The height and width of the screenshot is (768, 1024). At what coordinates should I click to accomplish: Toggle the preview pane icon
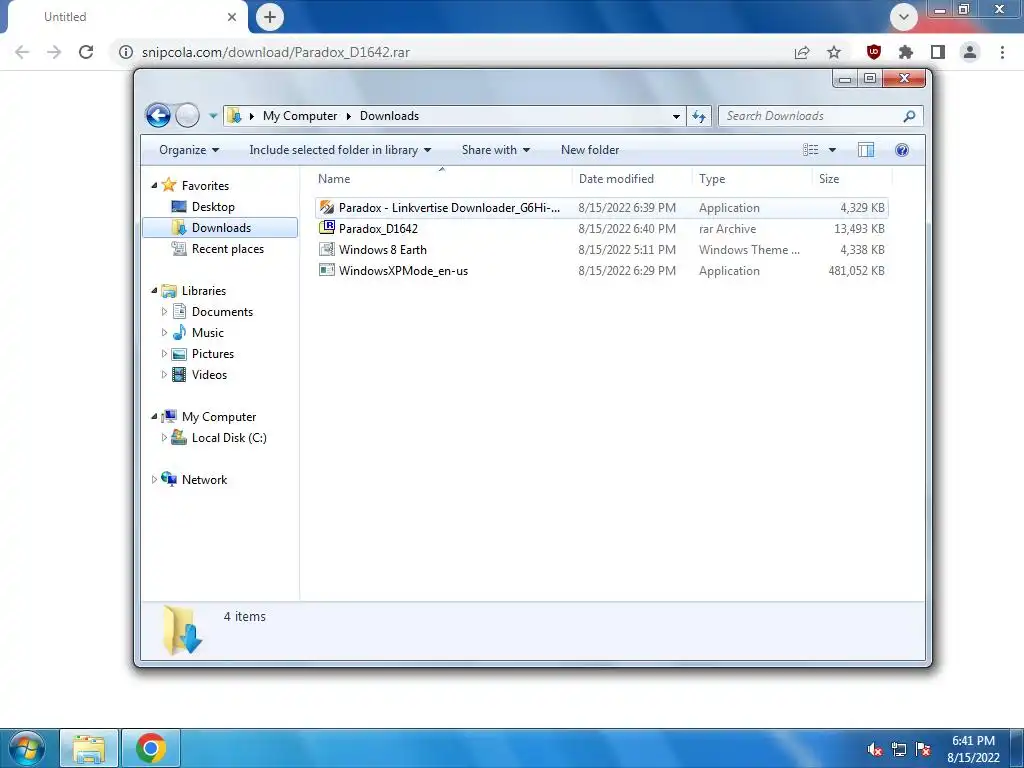coord(866,150)
